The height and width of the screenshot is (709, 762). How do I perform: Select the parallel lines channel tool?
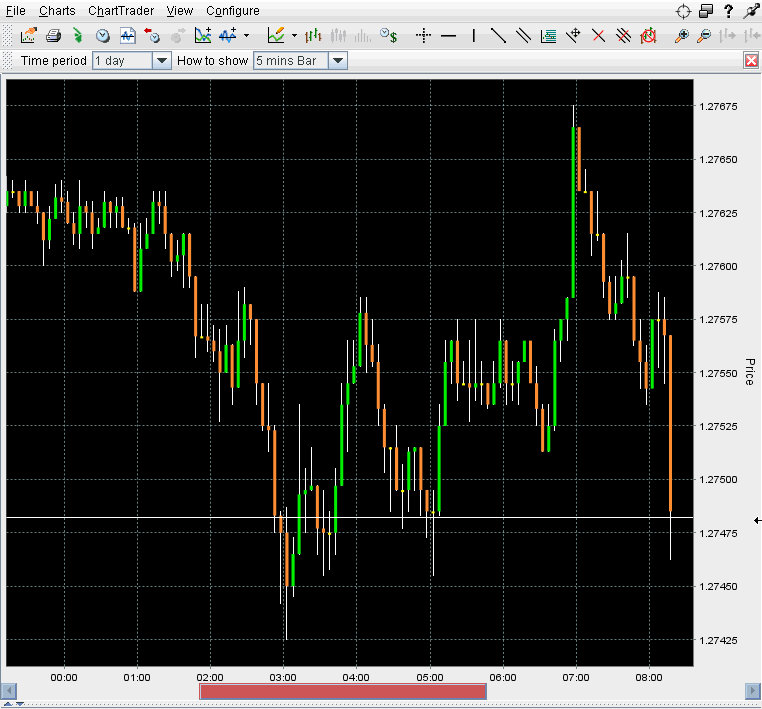click(523, 35)
